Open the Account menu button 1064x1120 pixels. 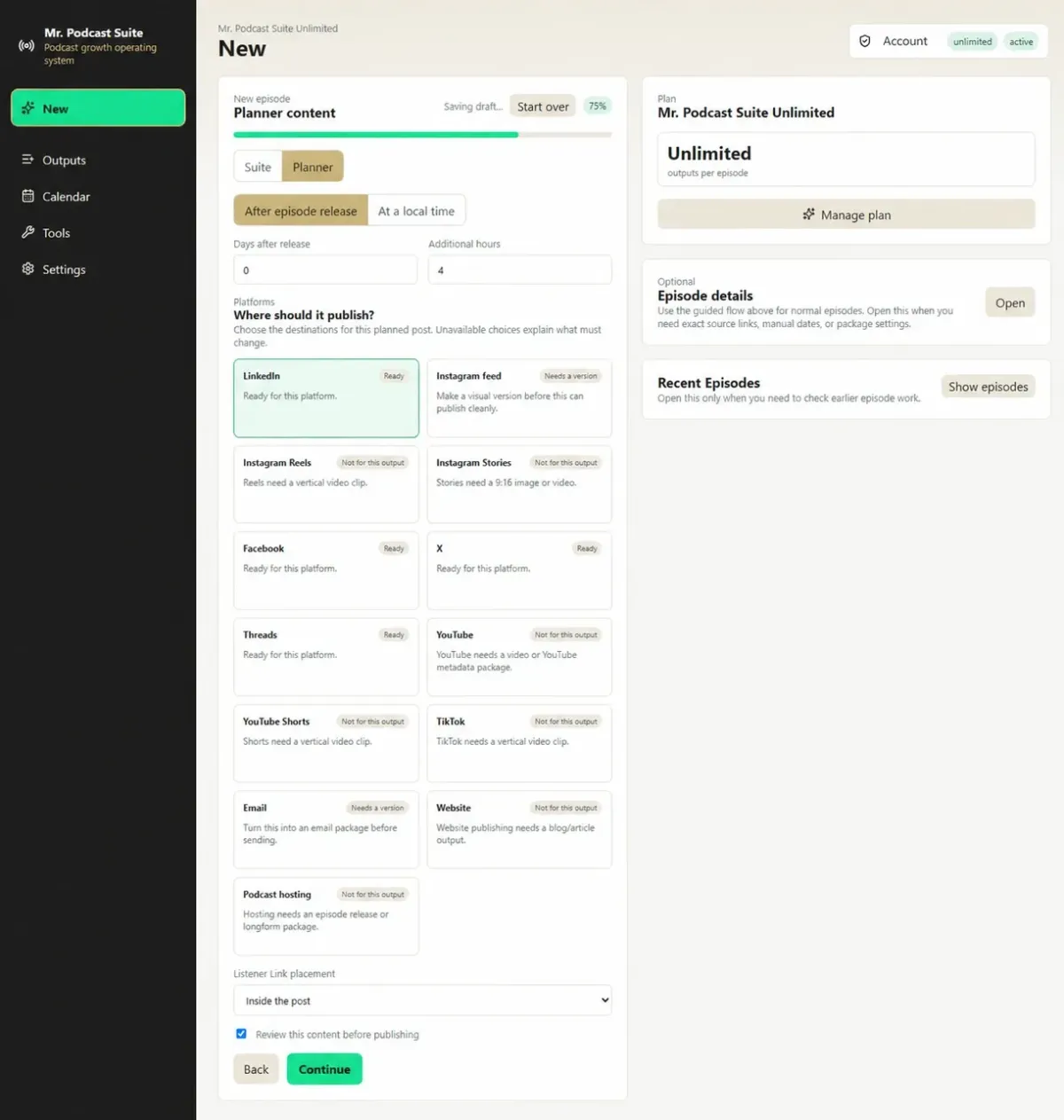coord(948,41)
